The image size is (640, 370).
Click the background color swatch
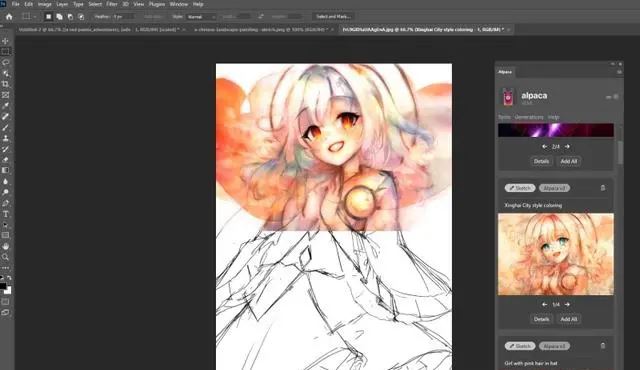(x=8, y=290)
